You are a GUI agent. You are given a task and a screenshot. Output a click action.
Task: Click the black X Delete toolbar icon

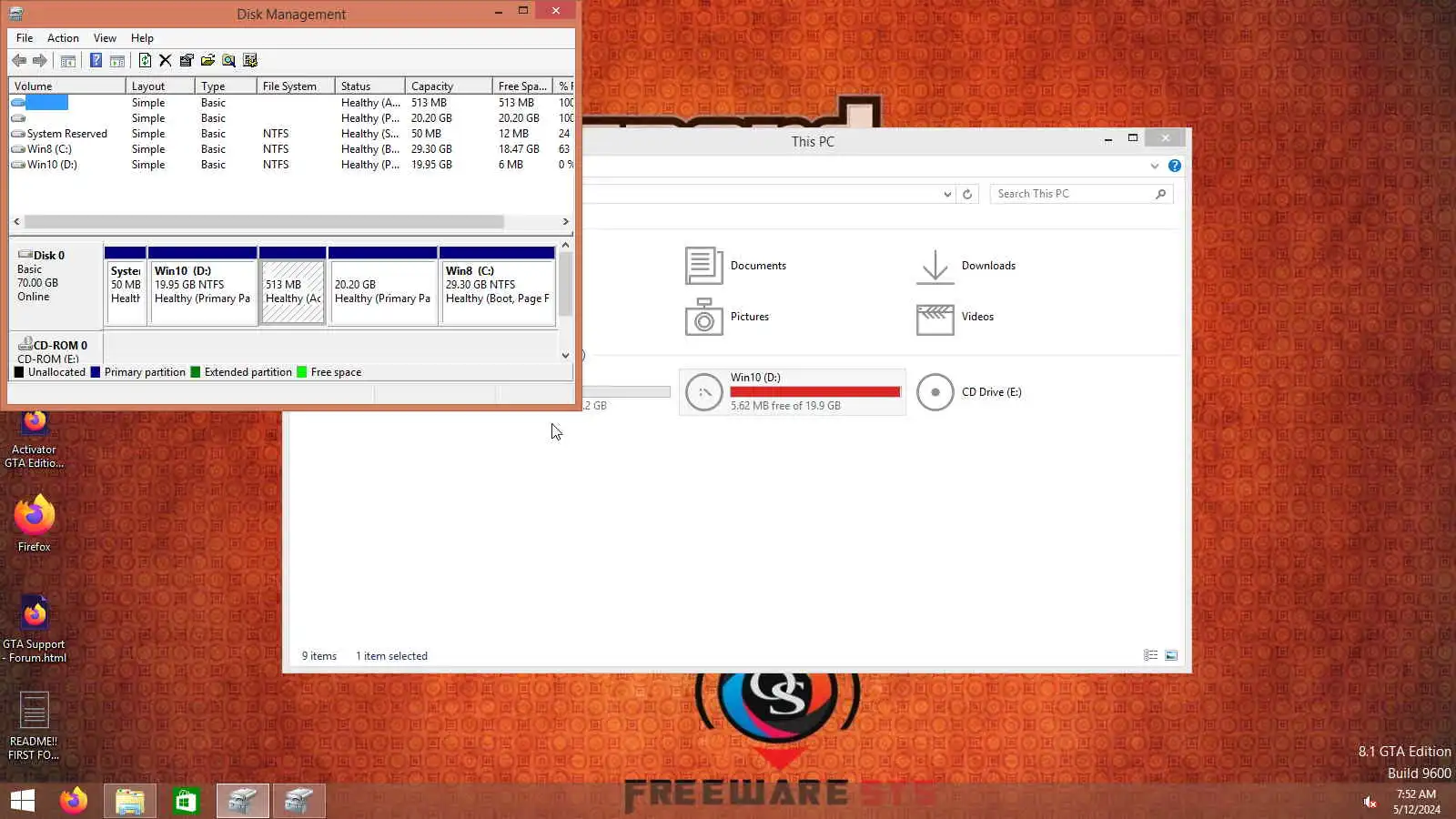coord(165,60)
